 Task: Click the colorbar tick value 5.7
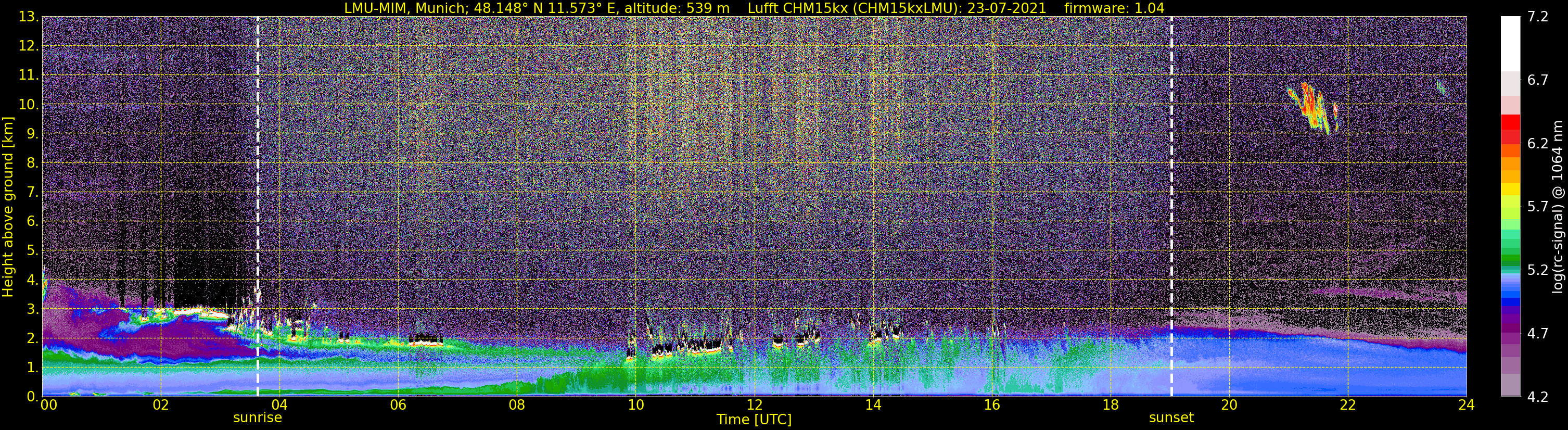click(x=1538, y=207)
